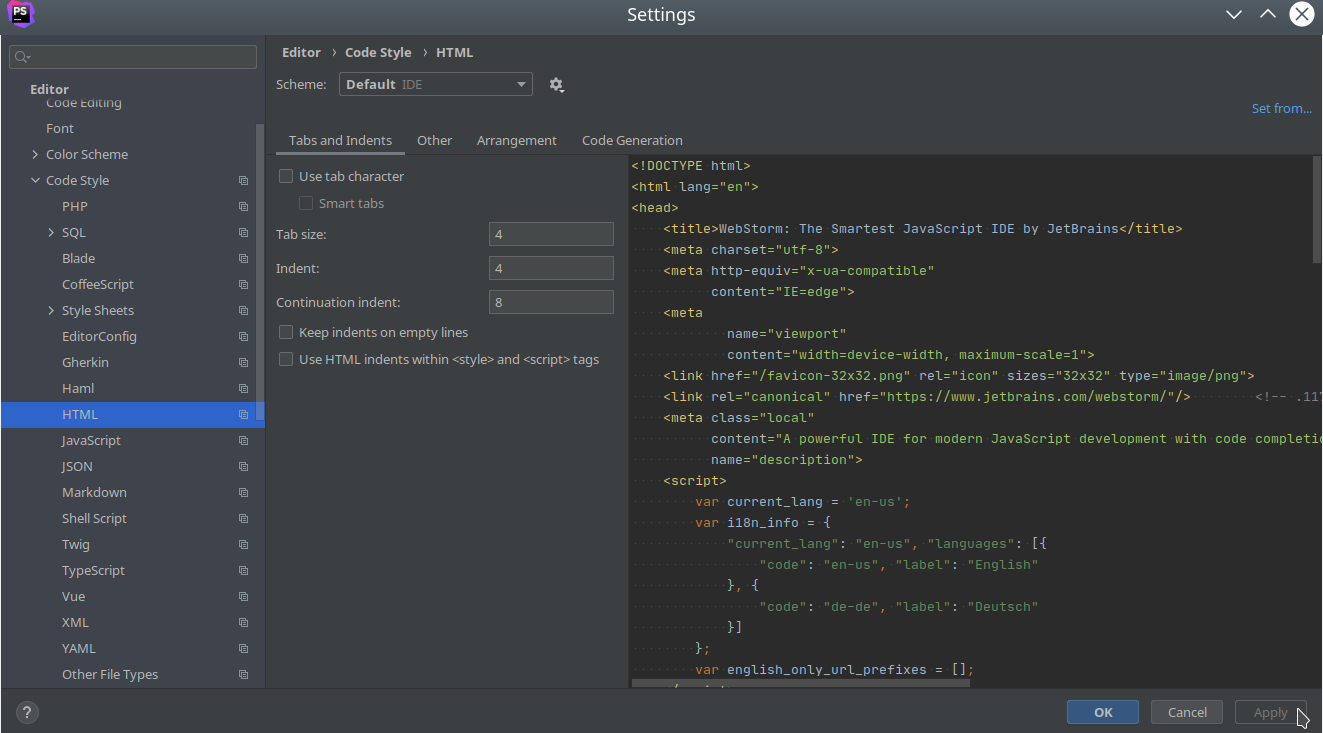Click project-level icon next to Shell Script
The height and width of the screenshot is (733, 1323).
click(243, 519)
